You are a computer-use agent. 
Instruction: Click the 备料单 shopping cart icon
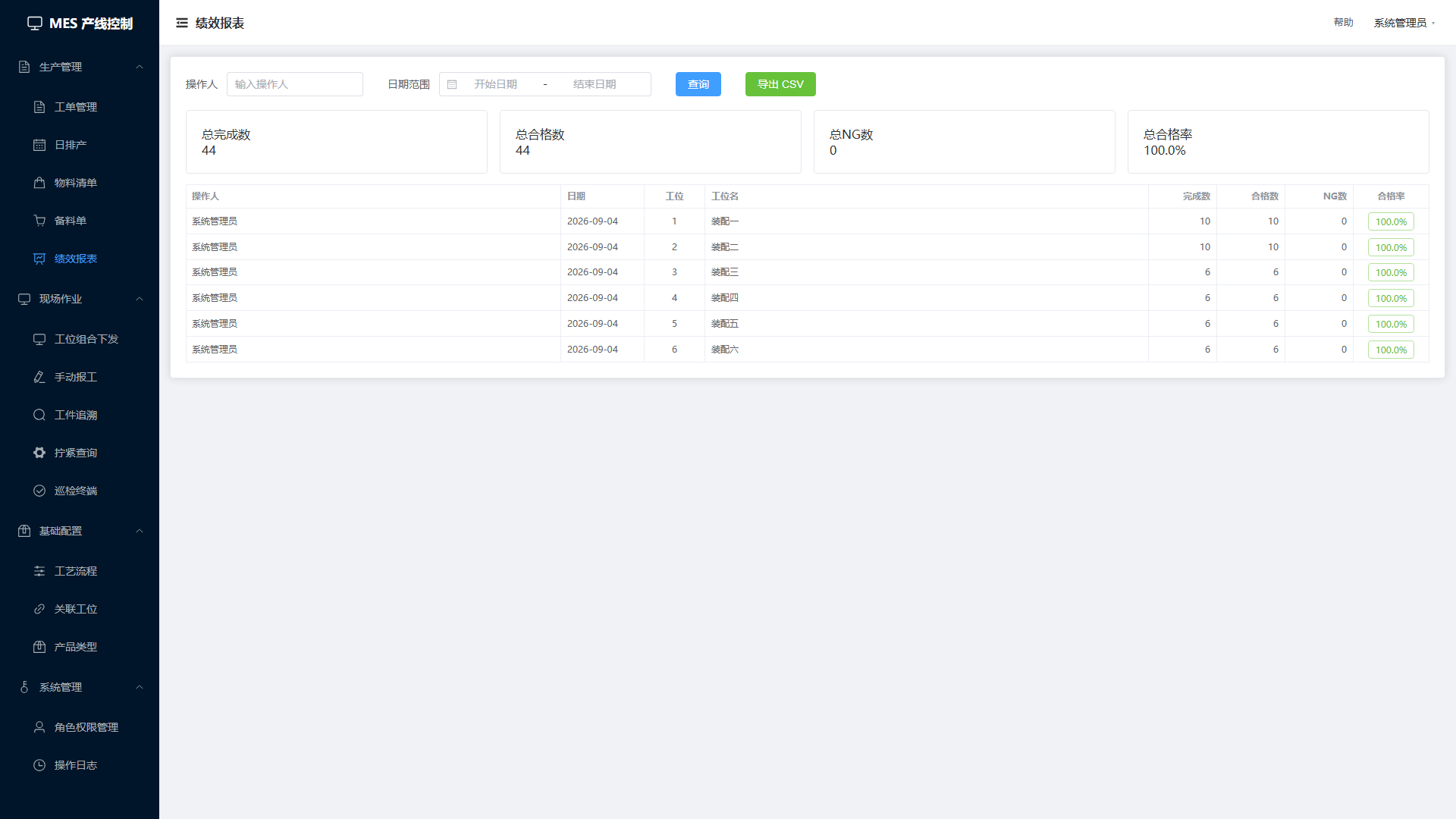click(x=39, y=221)
